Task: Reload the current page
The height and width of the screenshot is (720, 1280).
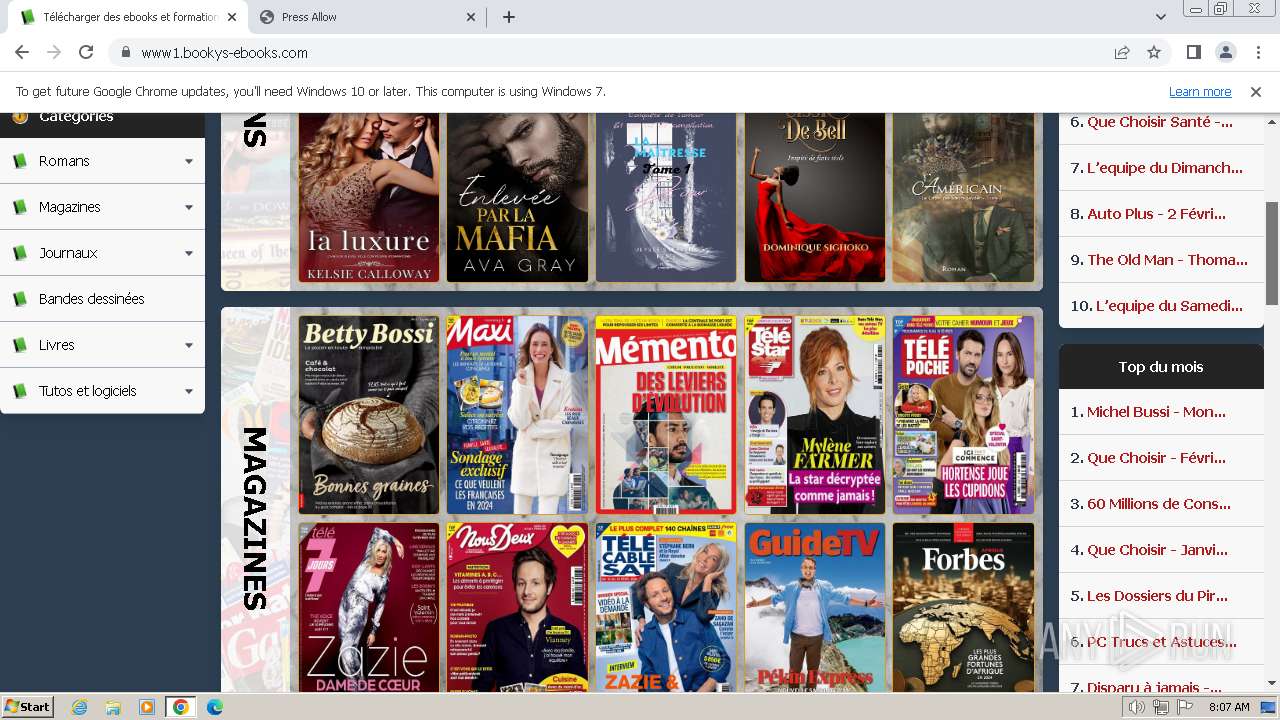Action: (x=86, y=52)
